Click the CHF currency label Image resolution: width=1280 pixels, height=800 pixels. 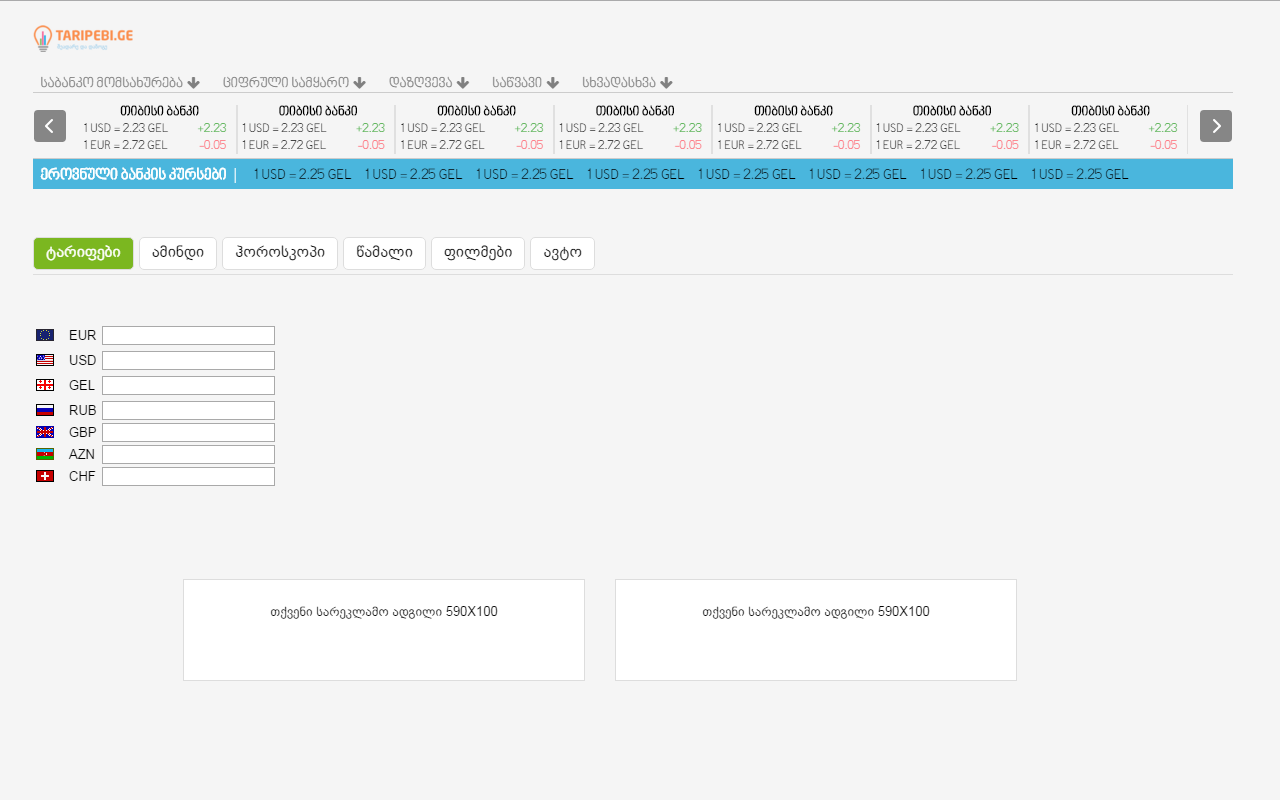(x=82, y=476)
